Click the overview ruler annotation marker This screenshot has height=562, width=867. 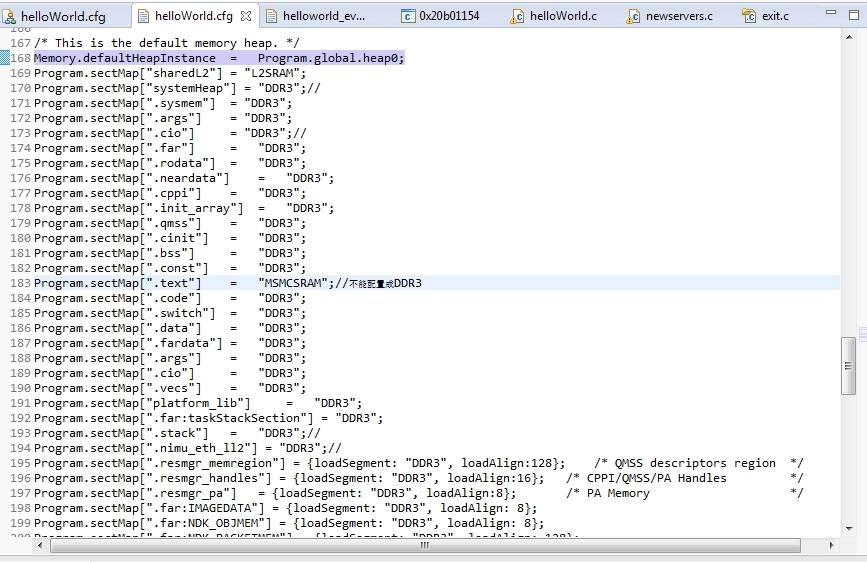pos(863,334)
